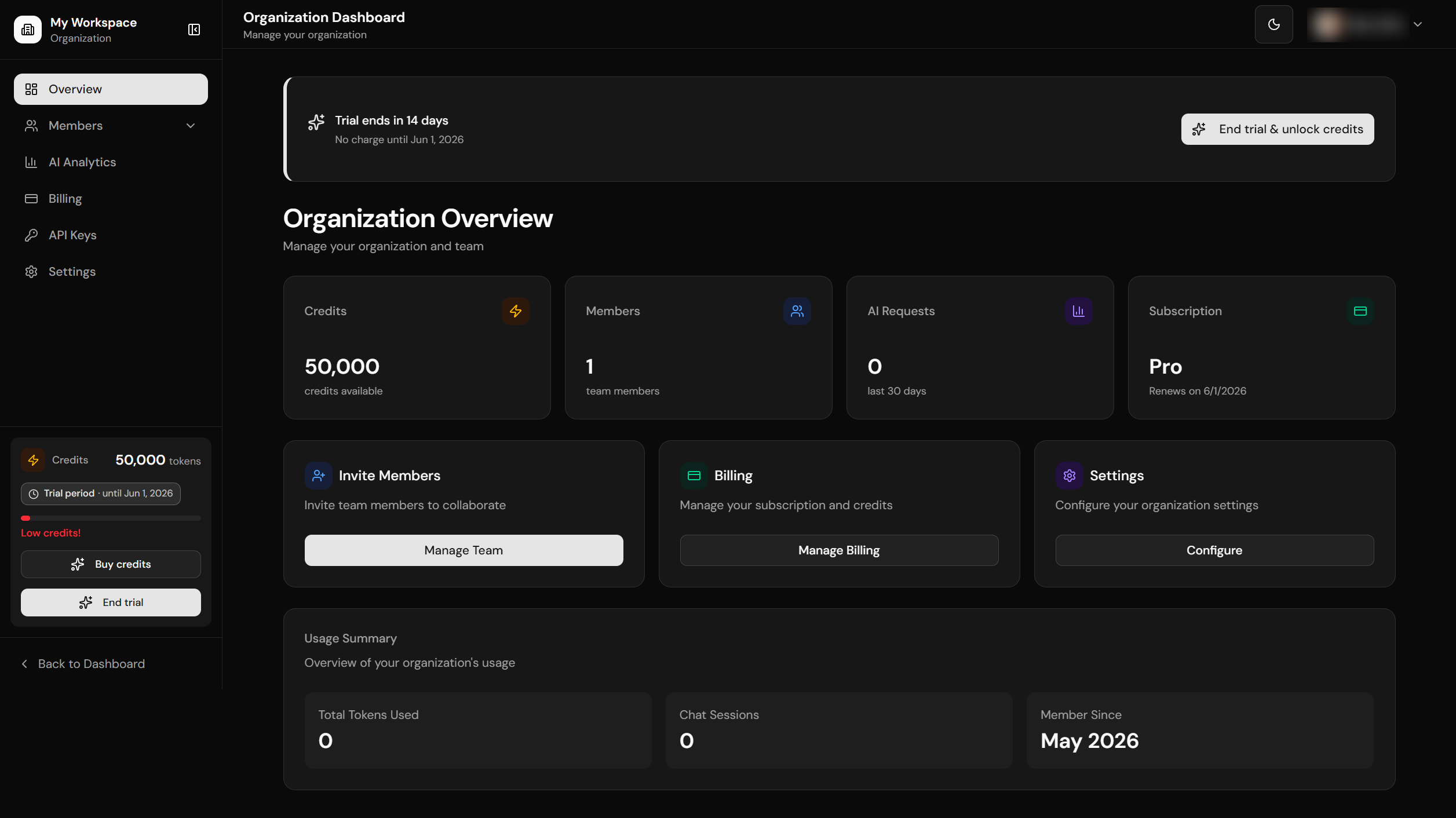Click the Pro subscription plan value
This screenshot has height=818, width=1456.
click(1165, 367)
